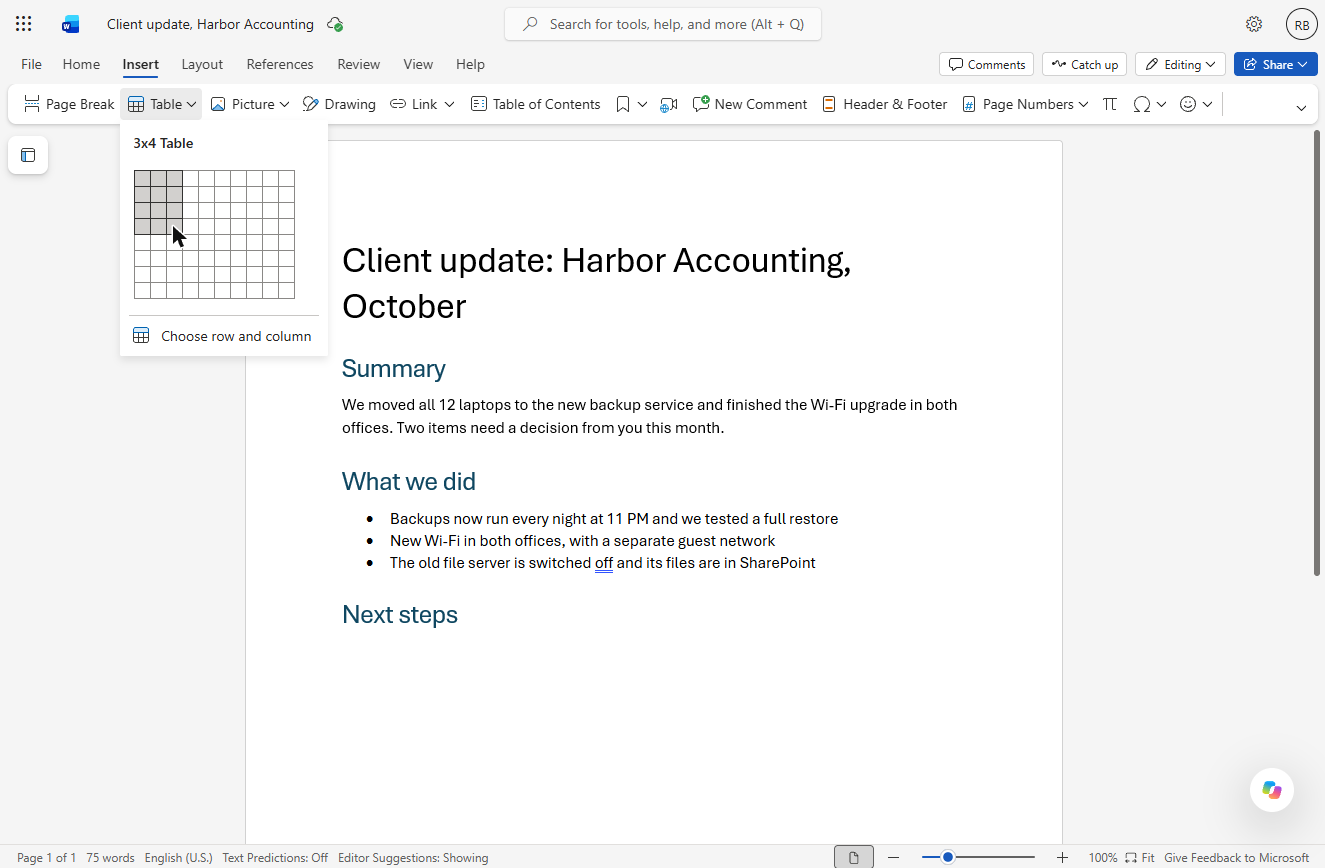
Task: Open Header & Footer
Action: [884, 104]
